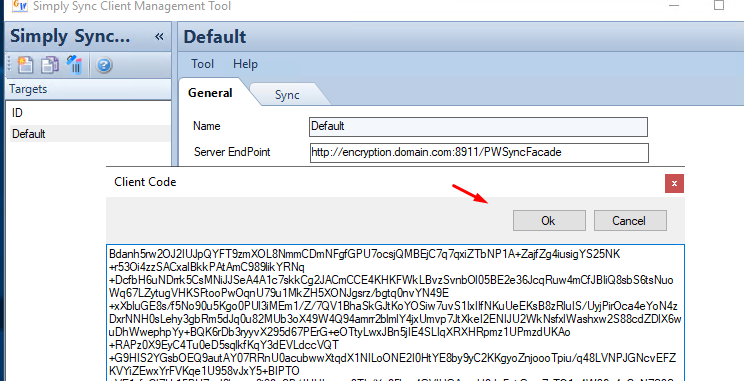The height and width of the screenshot is (381, 744).
Task: Maximize the Simply Sync window
Action: click(719, 6)
